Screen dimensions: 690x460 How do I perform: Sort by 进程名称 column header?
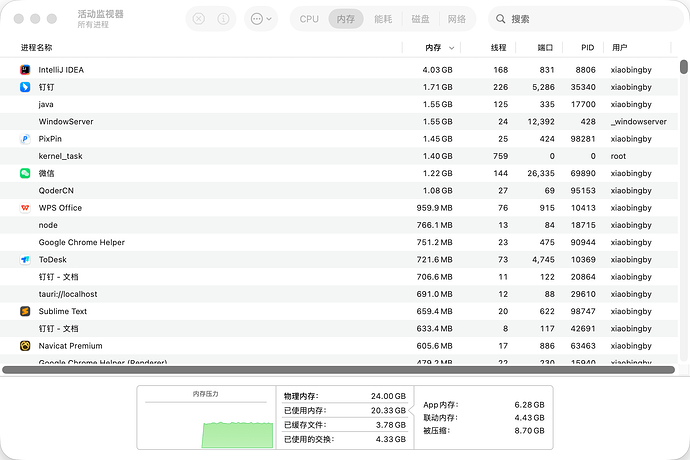click(x=37, y=48)
